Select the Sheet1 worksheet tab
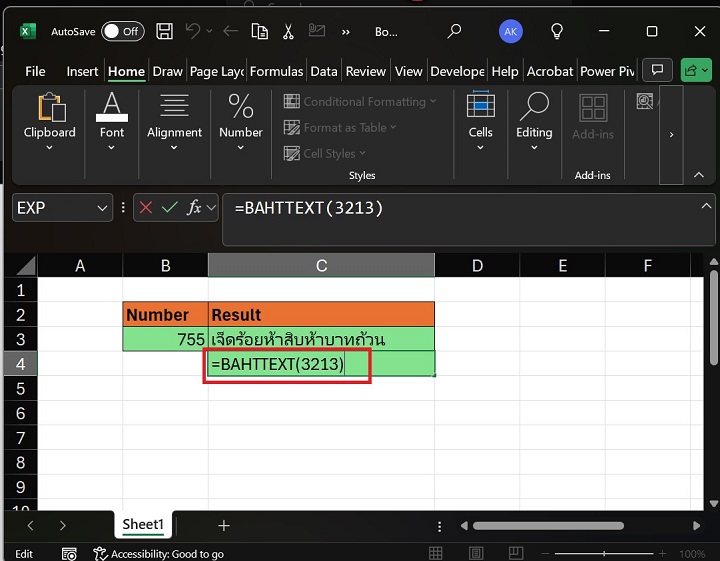Image resolution: width=720 pixels, height=561 pixels. [x=142, y=525]
